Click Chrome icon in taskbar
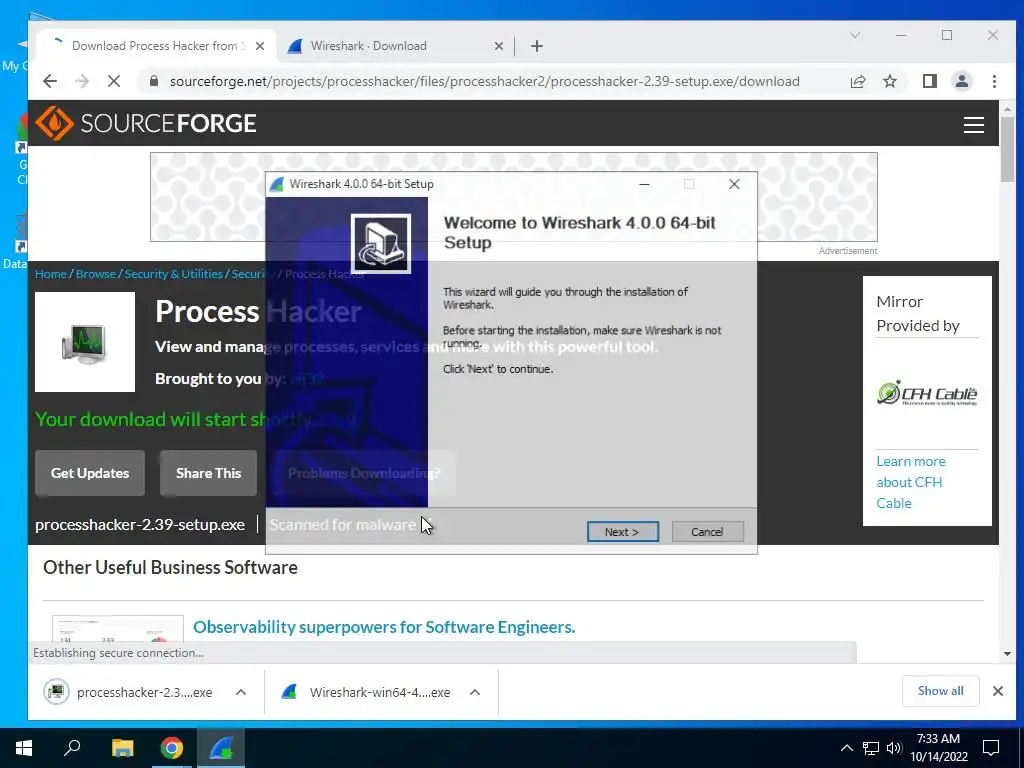 [172, 748]
